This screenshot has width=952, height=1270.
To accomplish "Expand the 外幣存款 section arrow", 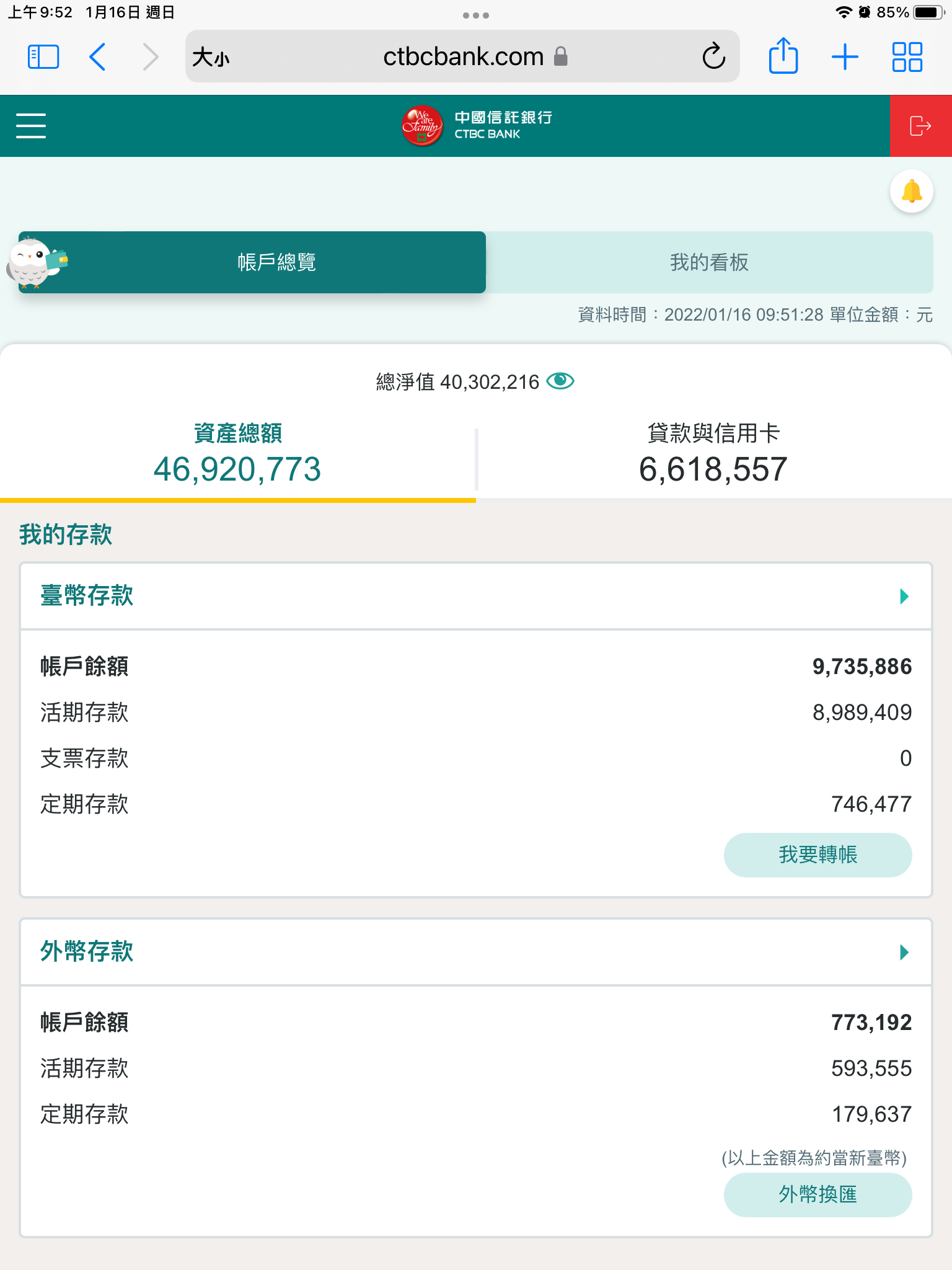I will coord(904,952).
